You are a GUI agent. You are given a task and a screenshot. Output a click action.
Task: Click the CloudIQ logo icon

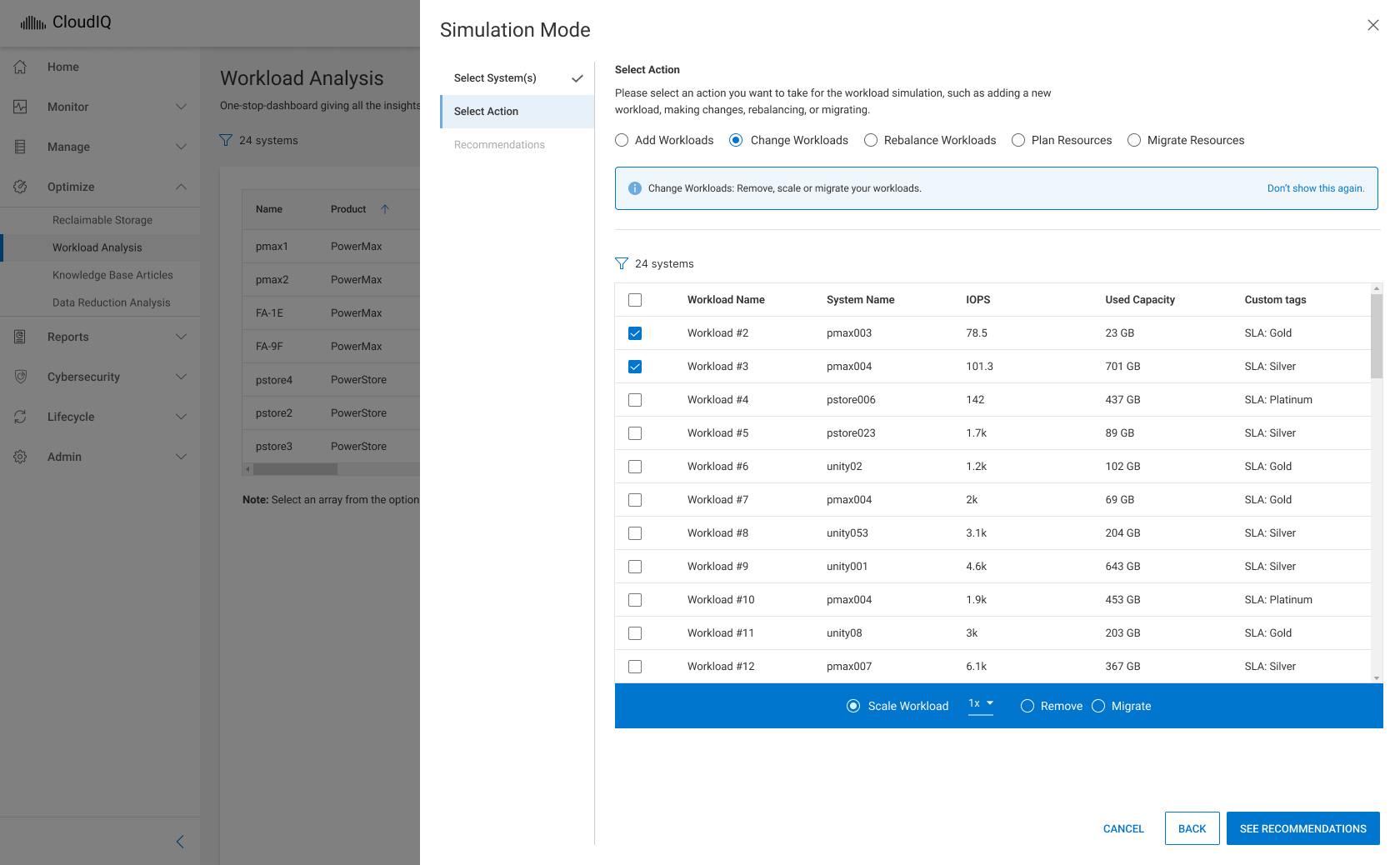click(33, 22)
